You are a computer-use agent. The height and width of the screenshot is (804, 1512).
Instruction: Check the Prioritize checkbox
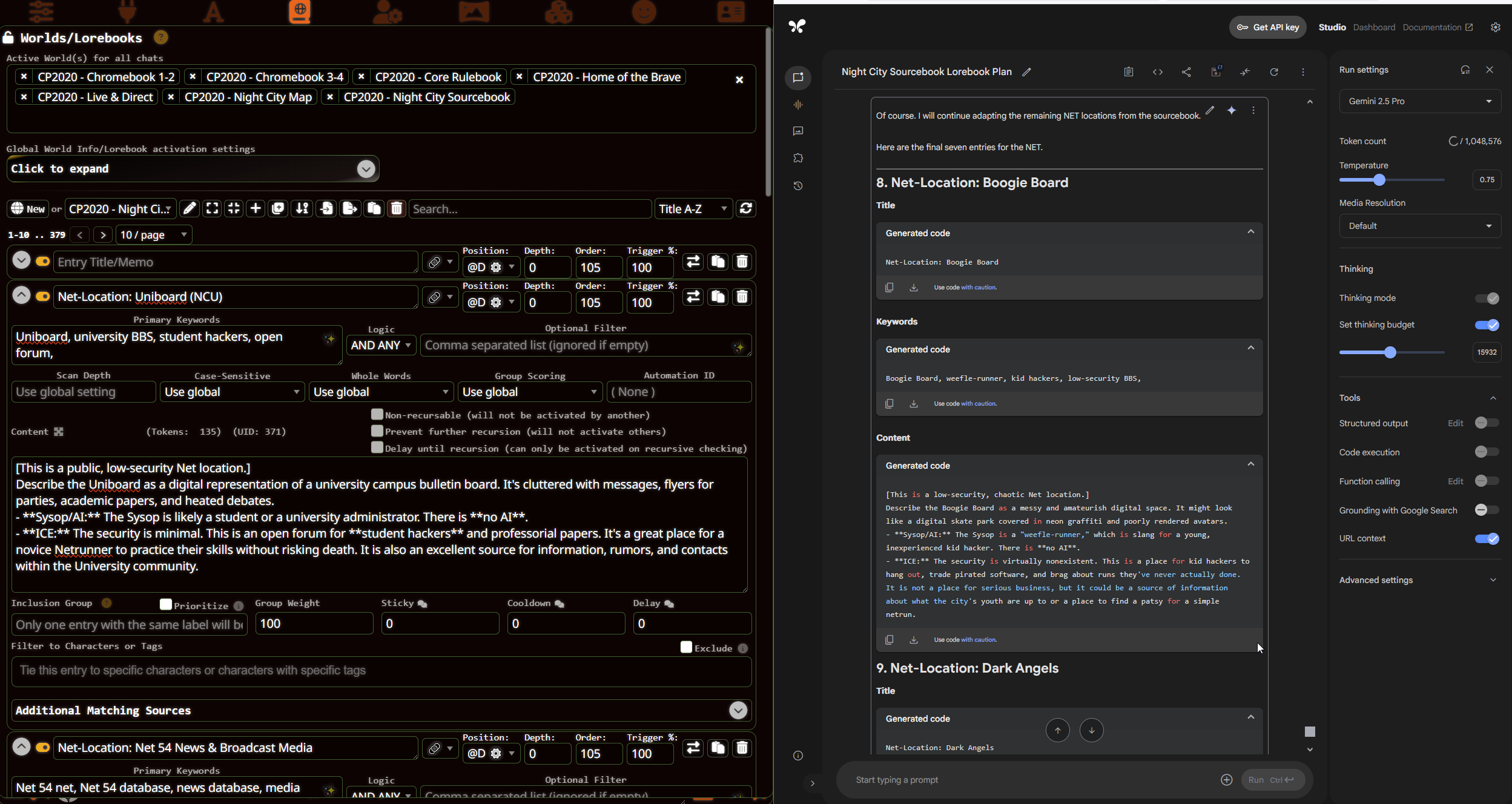click(x=166, y=604)
